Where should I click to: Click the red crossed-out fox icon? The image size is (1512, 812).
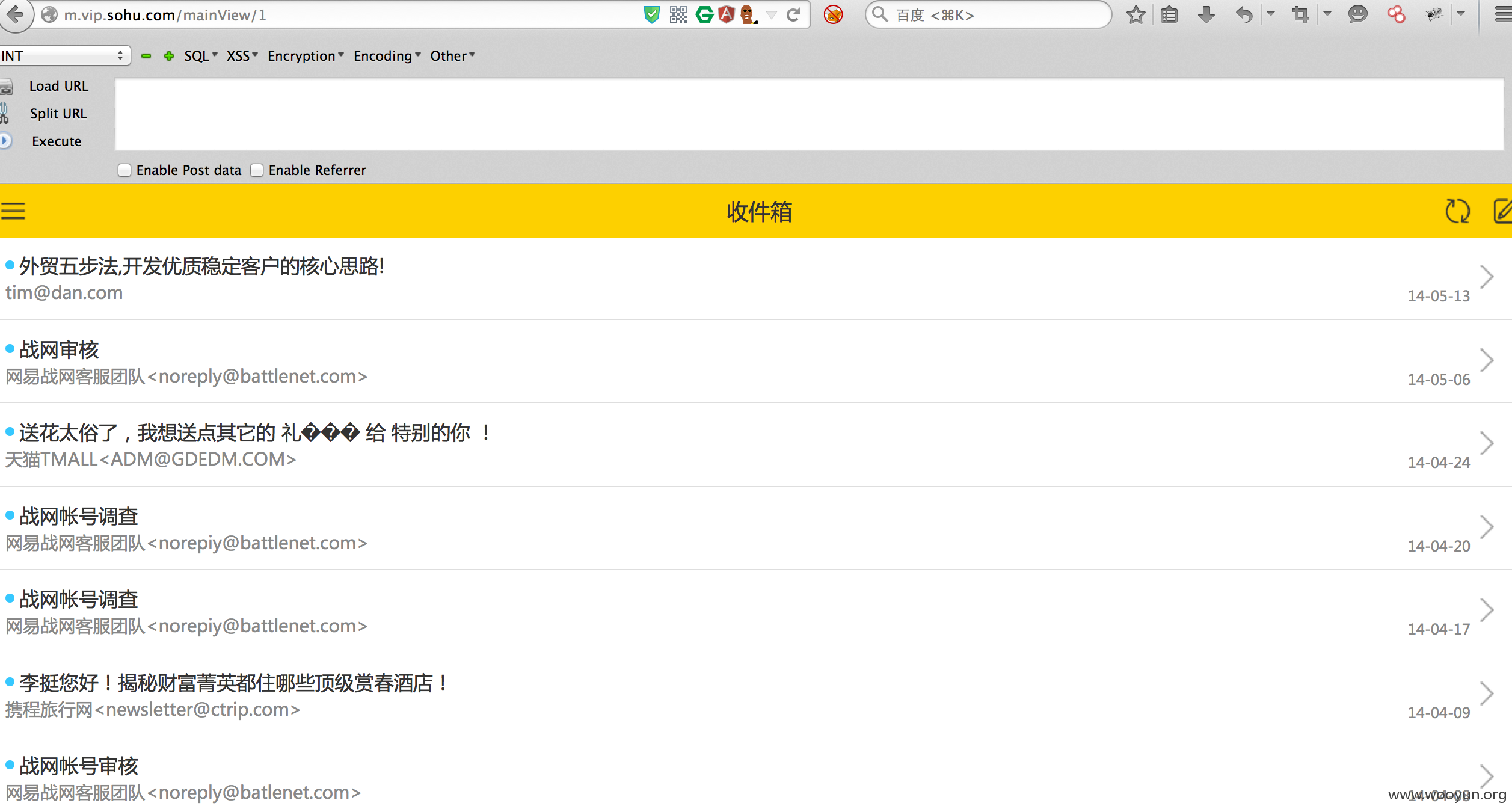pyautogui.click(x=833, y=14)
